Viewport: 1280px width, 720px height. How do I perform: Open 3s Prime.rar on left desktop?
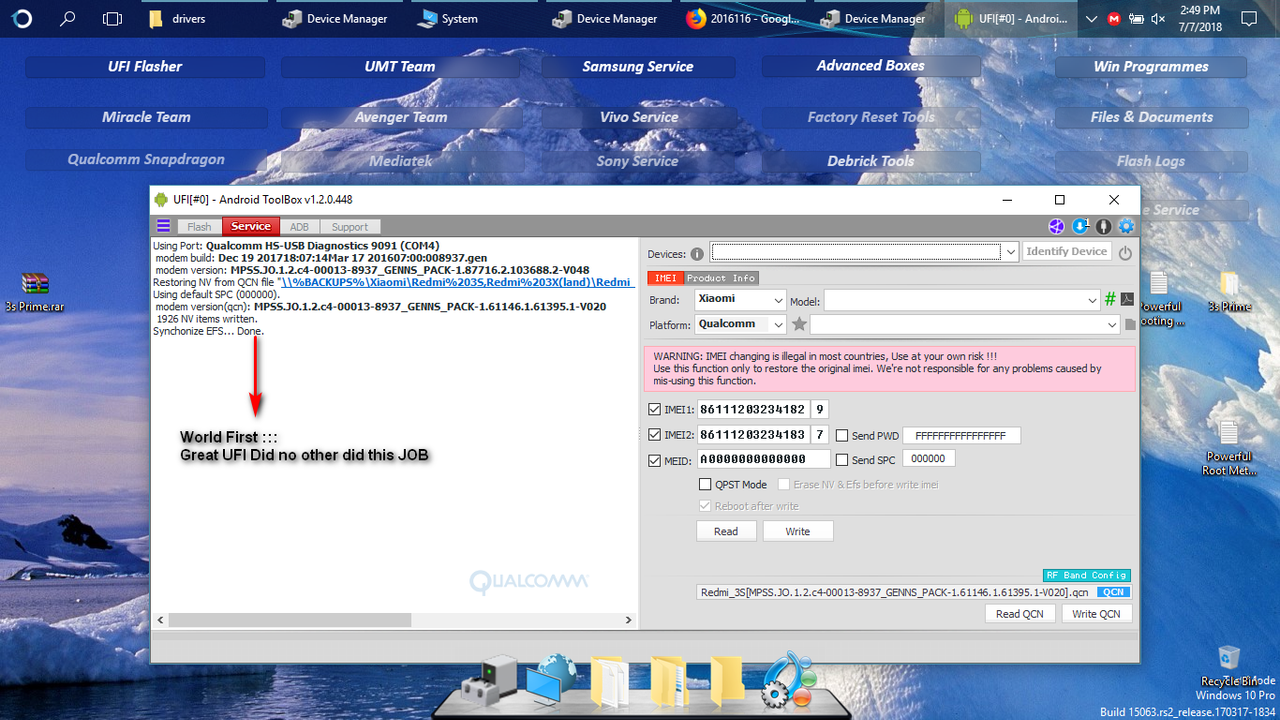click(x=34, y=293)
